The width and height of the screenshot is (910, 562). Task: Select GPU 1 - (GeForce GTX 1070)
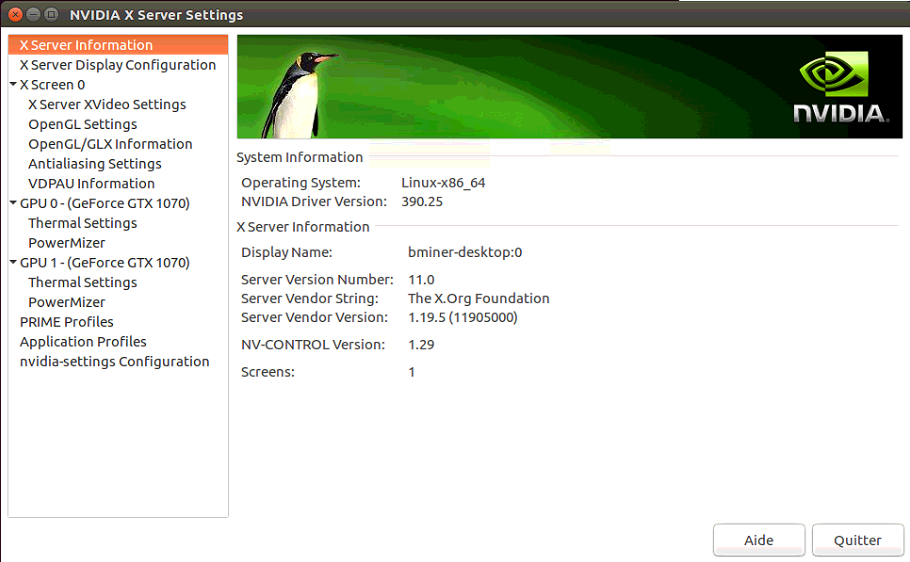coord(105,262)
